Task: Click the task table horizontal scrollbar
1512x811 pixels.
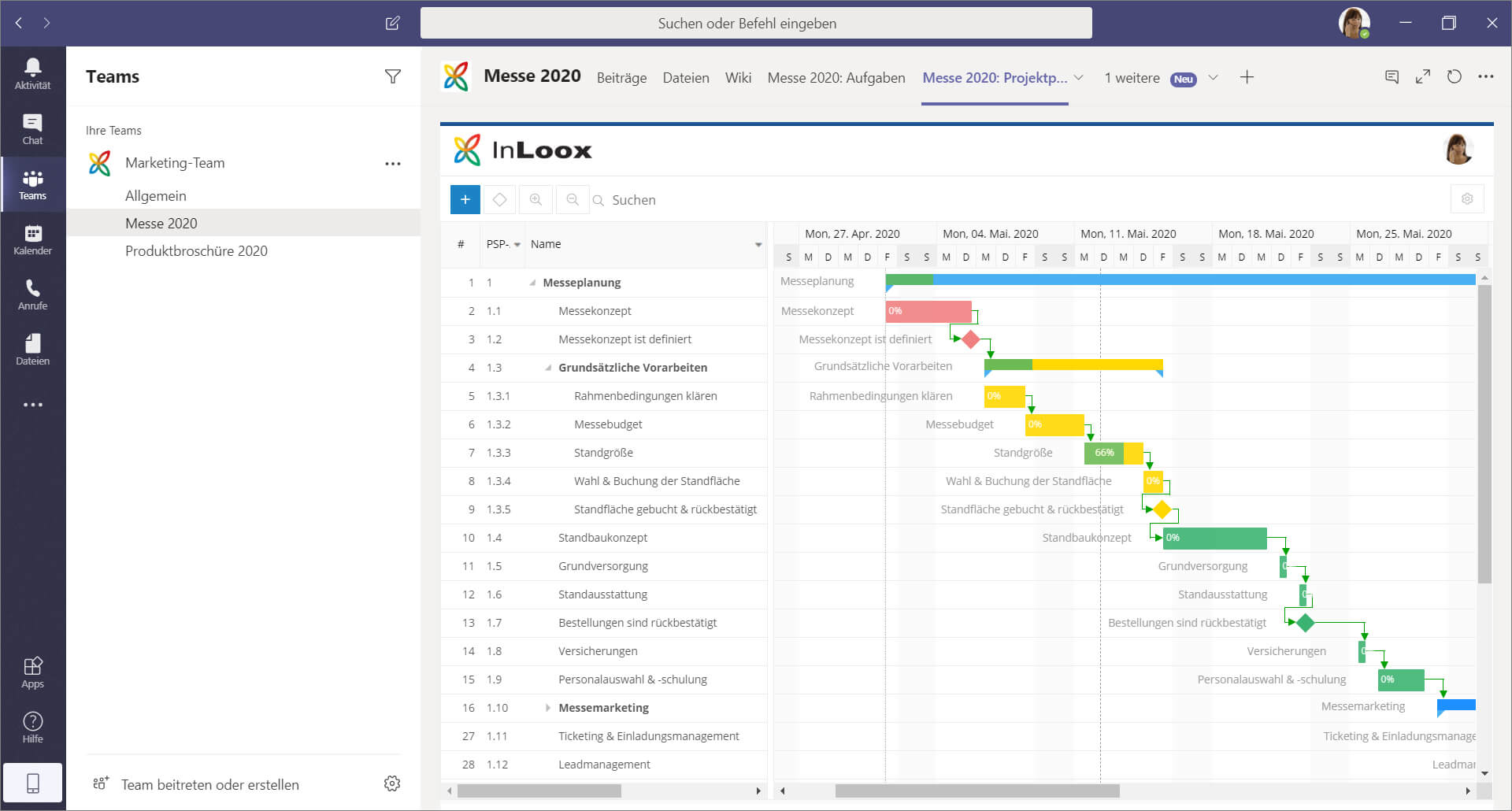Action: pos(539,791)
